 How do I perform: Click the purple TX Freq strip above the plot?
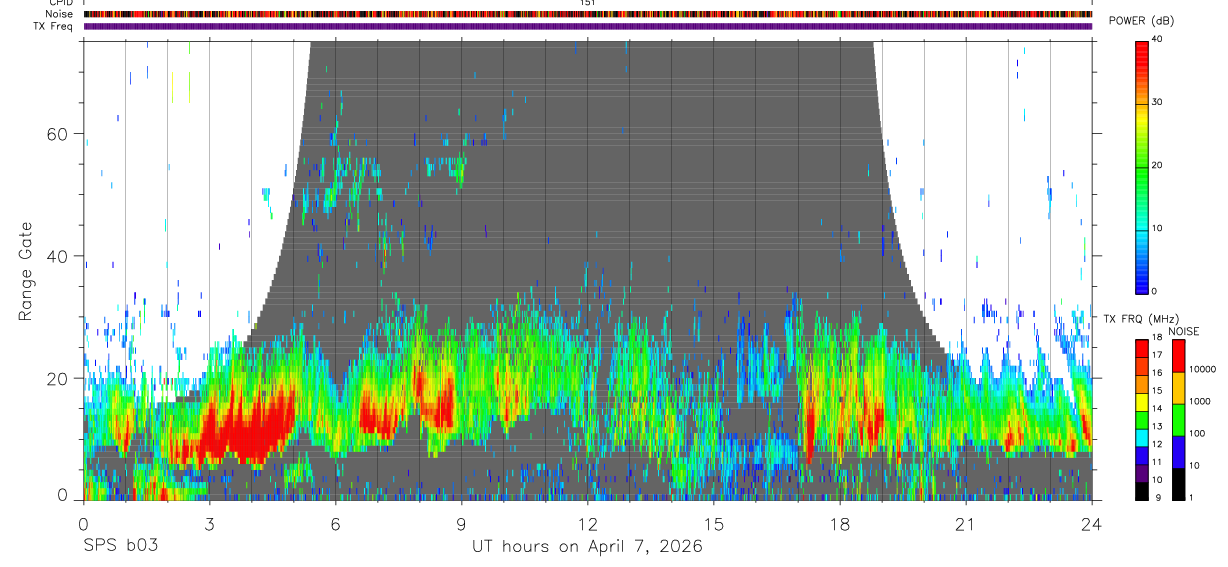click(x=588, y=26)
